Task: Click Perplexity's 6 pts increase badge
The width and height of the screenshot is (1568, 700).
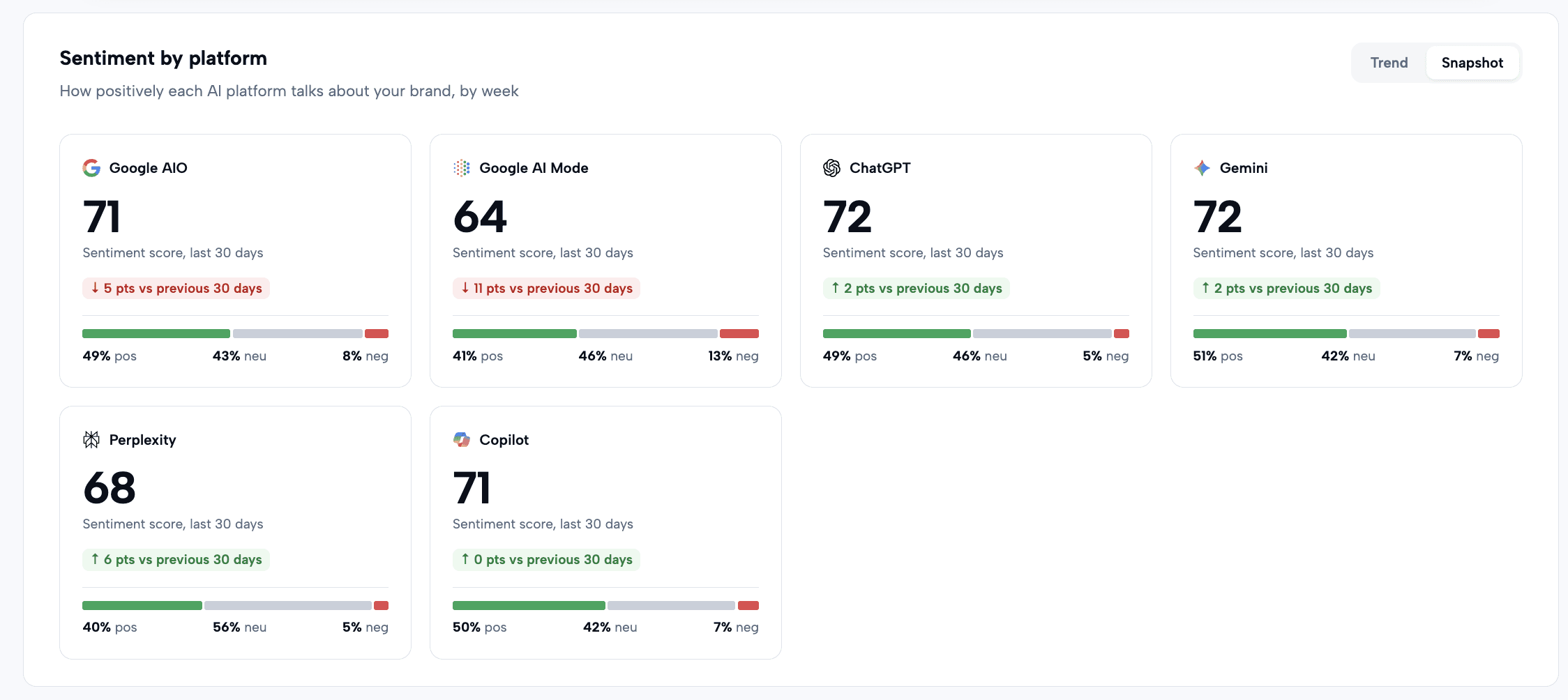Action: pyautogui.click(x=176, y=559)
